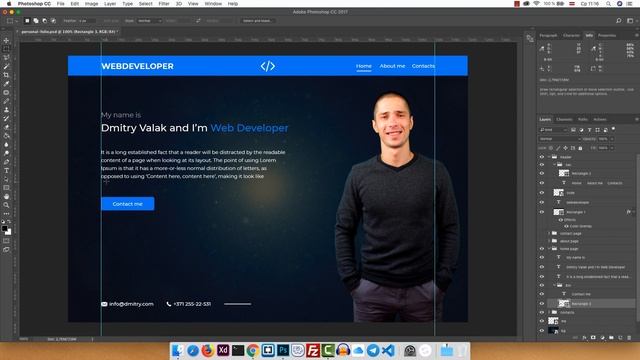Switch to the Properties tab
This screenshot has width=640, height=360.
(x=607, y=36)
